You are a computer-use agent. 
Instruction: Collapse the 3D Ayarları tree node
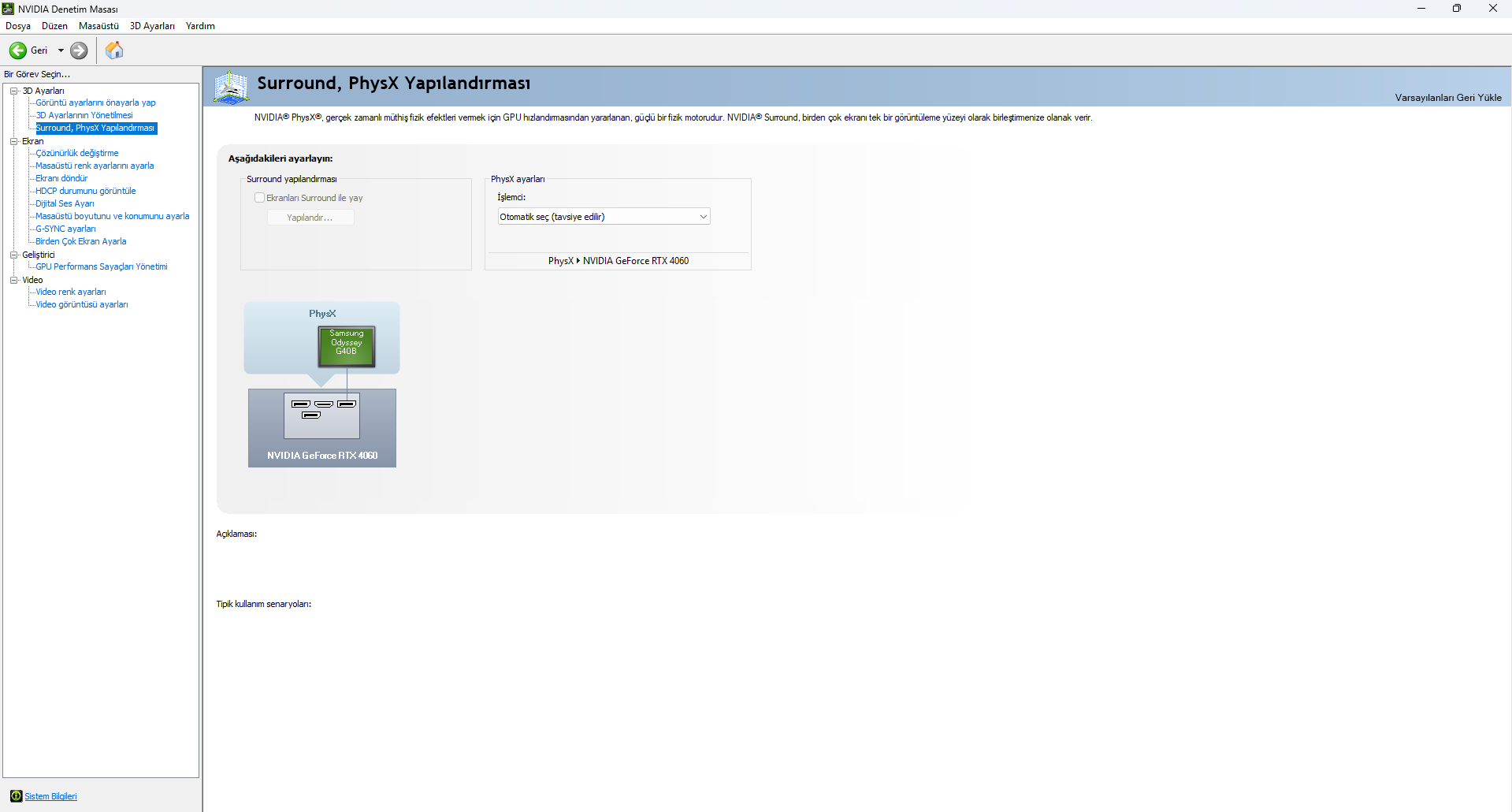[13, 91]
